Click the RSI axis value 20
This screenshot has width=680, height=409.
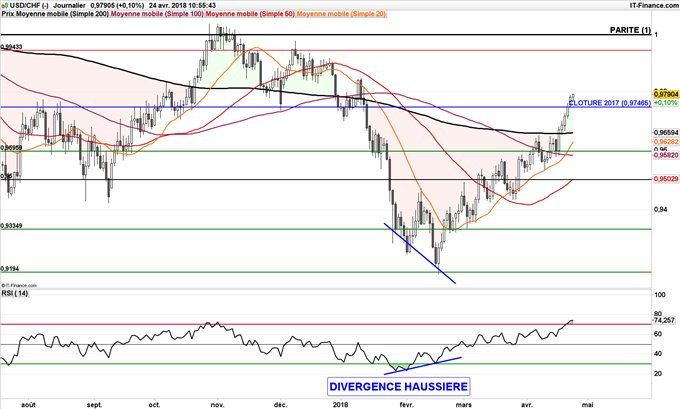pyautogui.click(x=658, y=373)
